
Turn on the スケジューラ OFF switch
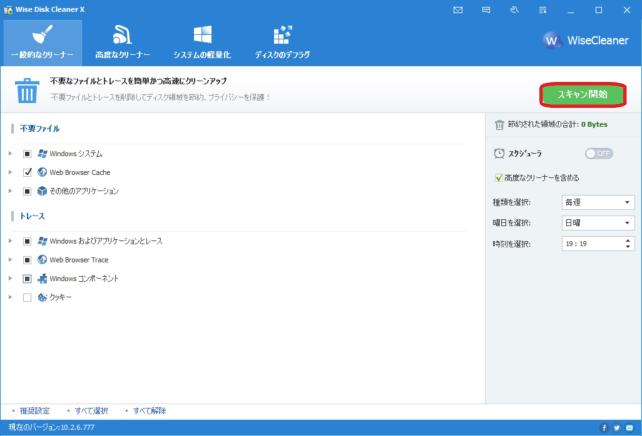599,154
